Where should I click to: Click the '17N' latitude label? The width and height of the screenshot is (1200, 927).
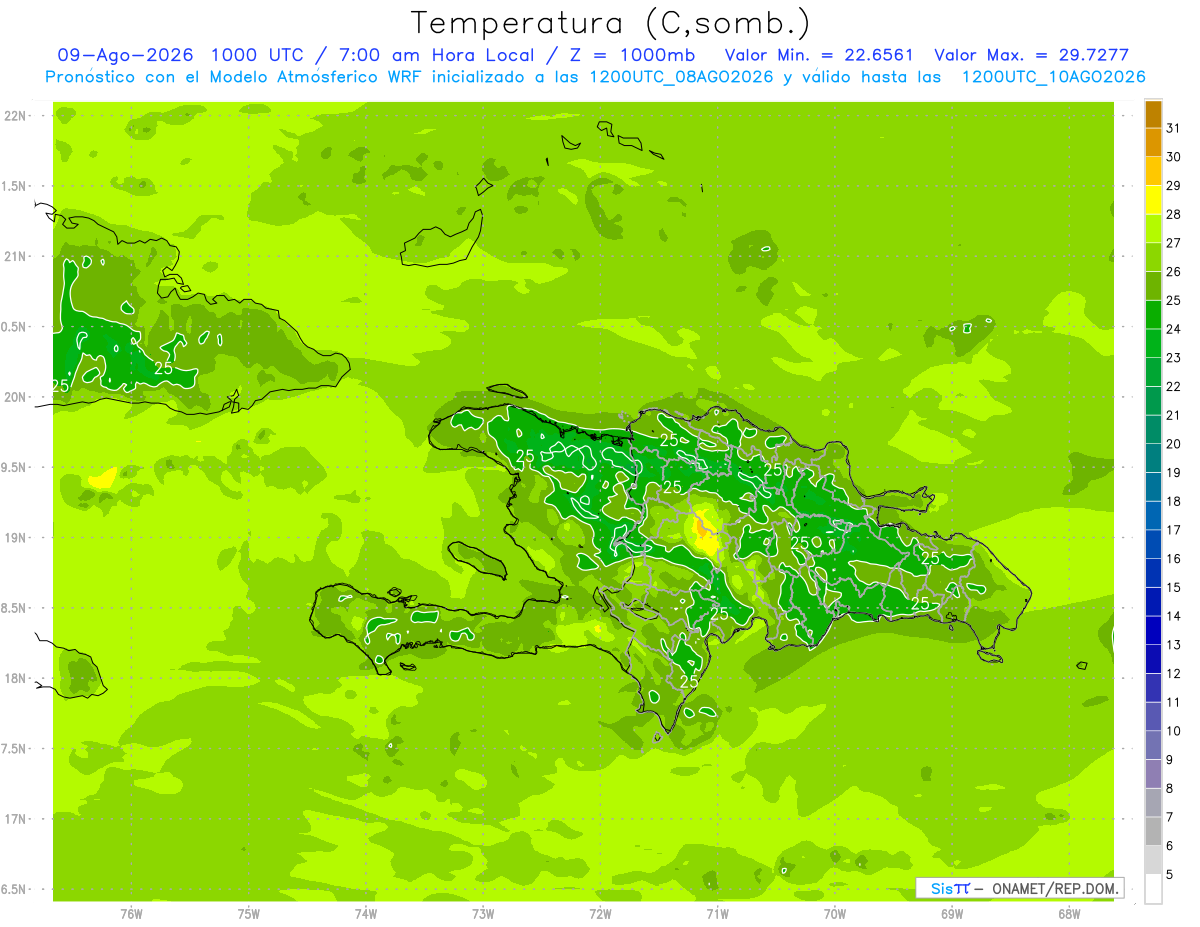coord(17,819)
